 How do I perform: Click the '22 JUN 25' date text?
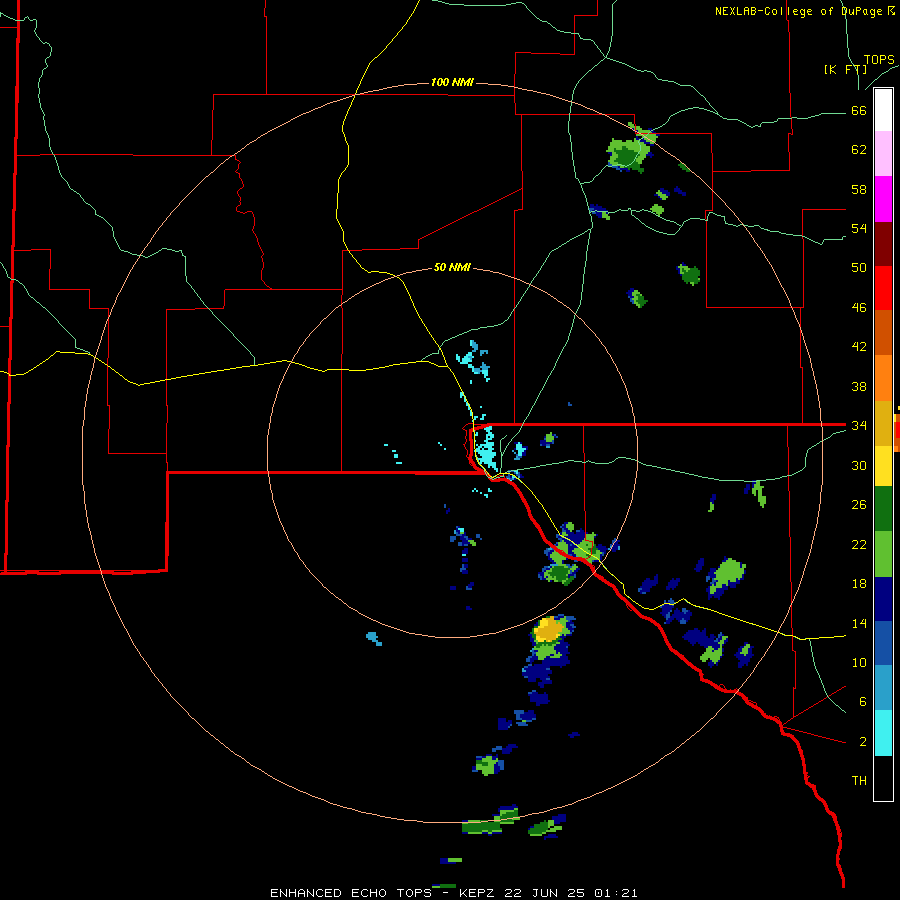545,893
